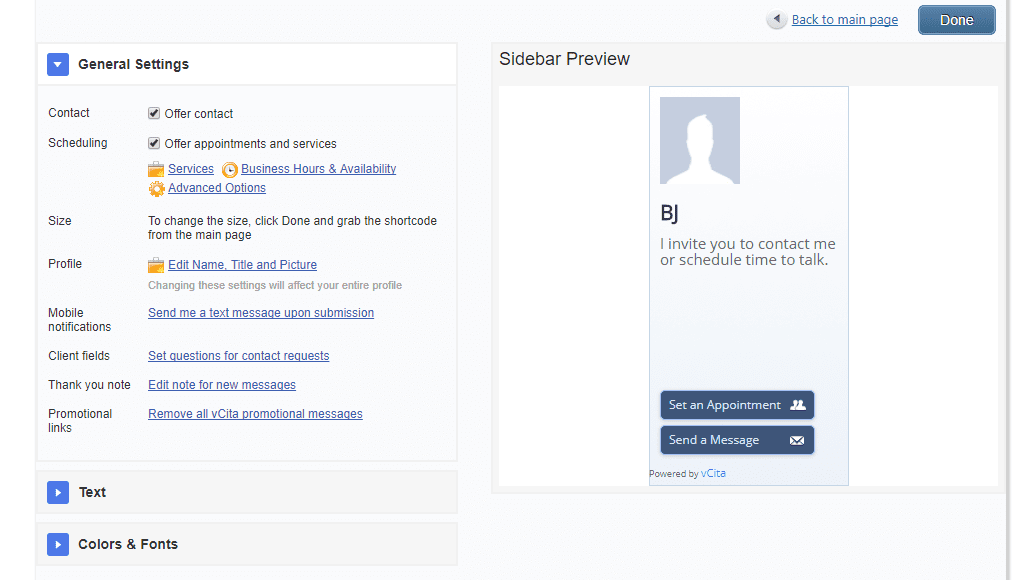Click Remove all vCita promotional messages
The width and height of the screenshot is (1036, 580).
(255, 414)
